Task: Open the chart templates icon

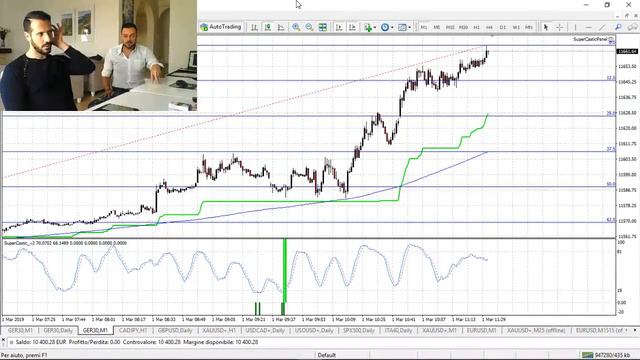Action: [x=402, y=27]
